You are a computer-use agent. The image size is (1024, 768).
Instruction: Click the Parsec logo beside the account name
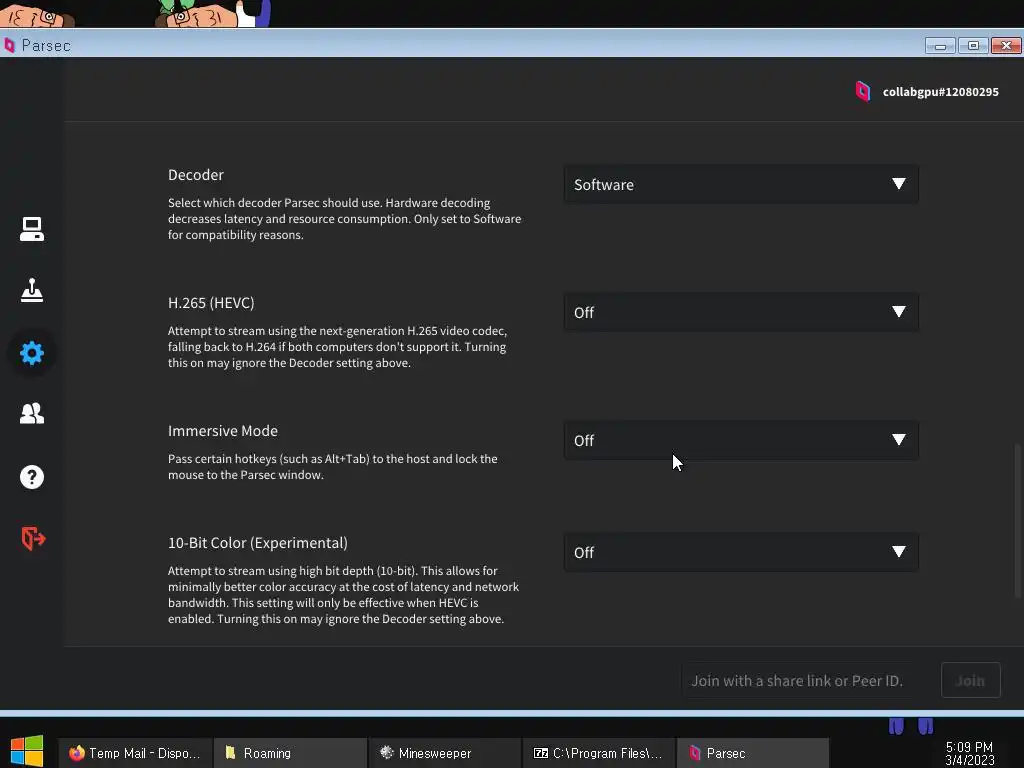[x=863, y=91]
